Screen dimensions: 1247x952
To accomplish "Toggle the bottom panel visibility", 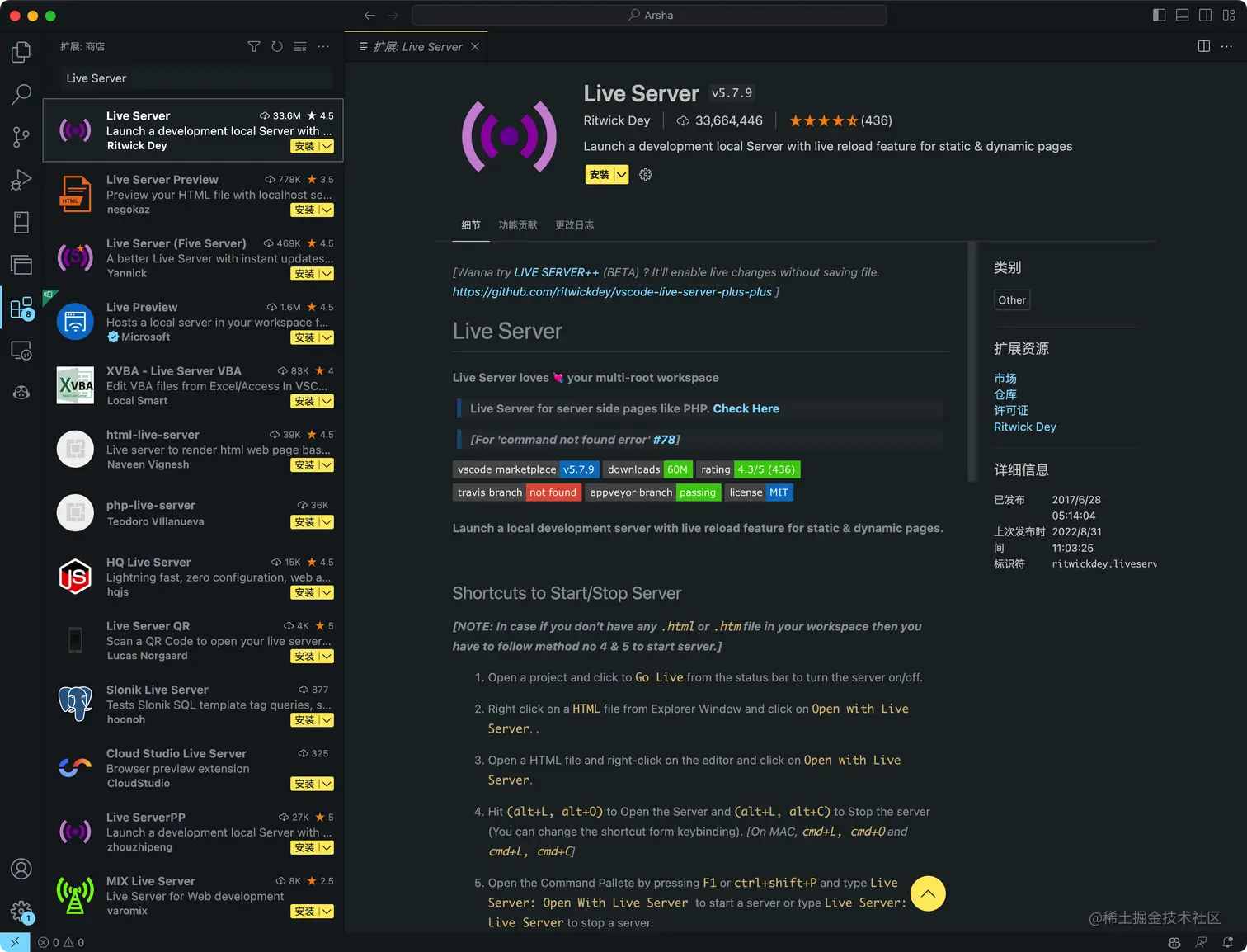I will click(1182, 15).
